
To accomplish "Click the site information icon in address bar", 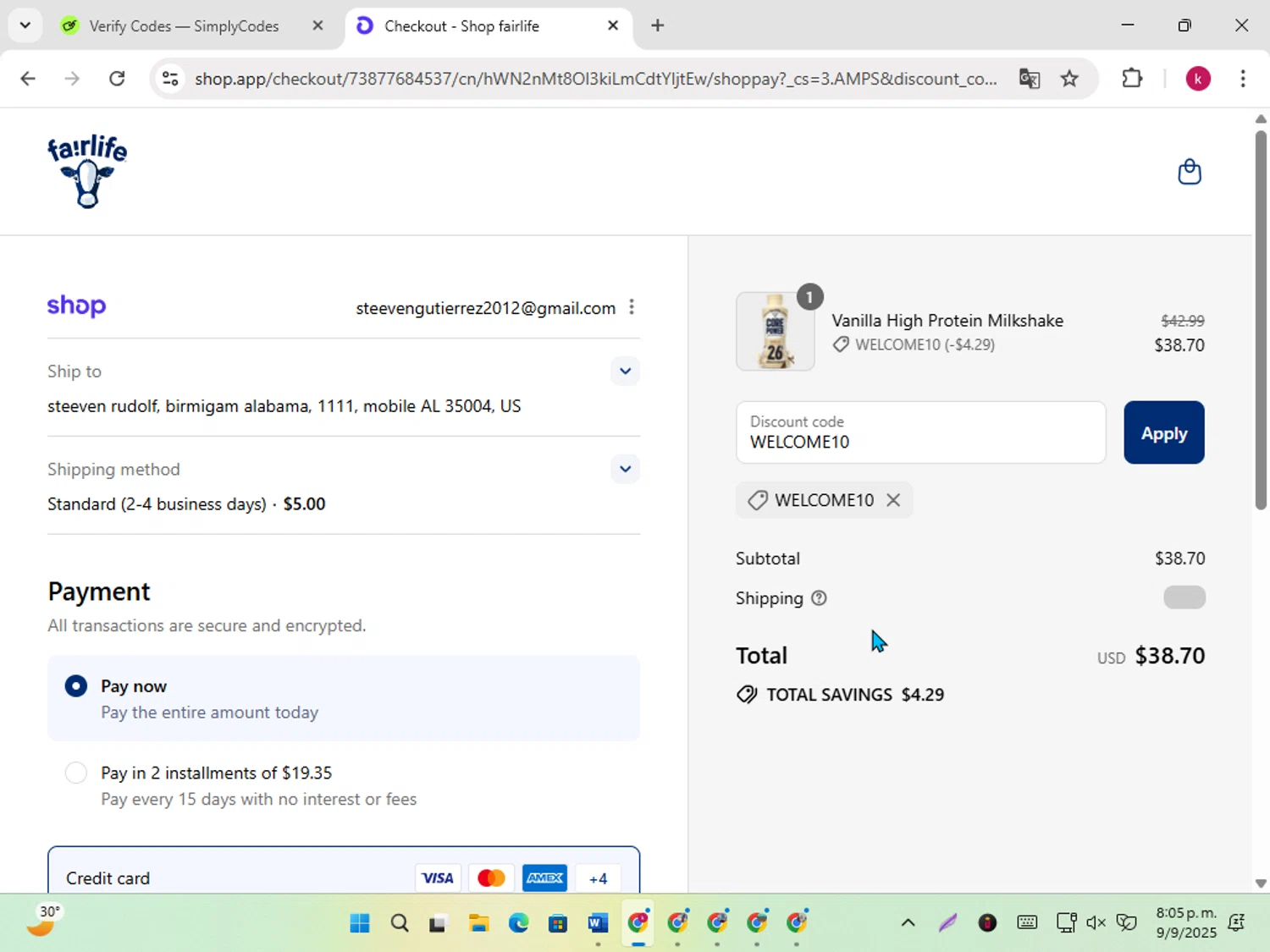I will click(170, 79).
